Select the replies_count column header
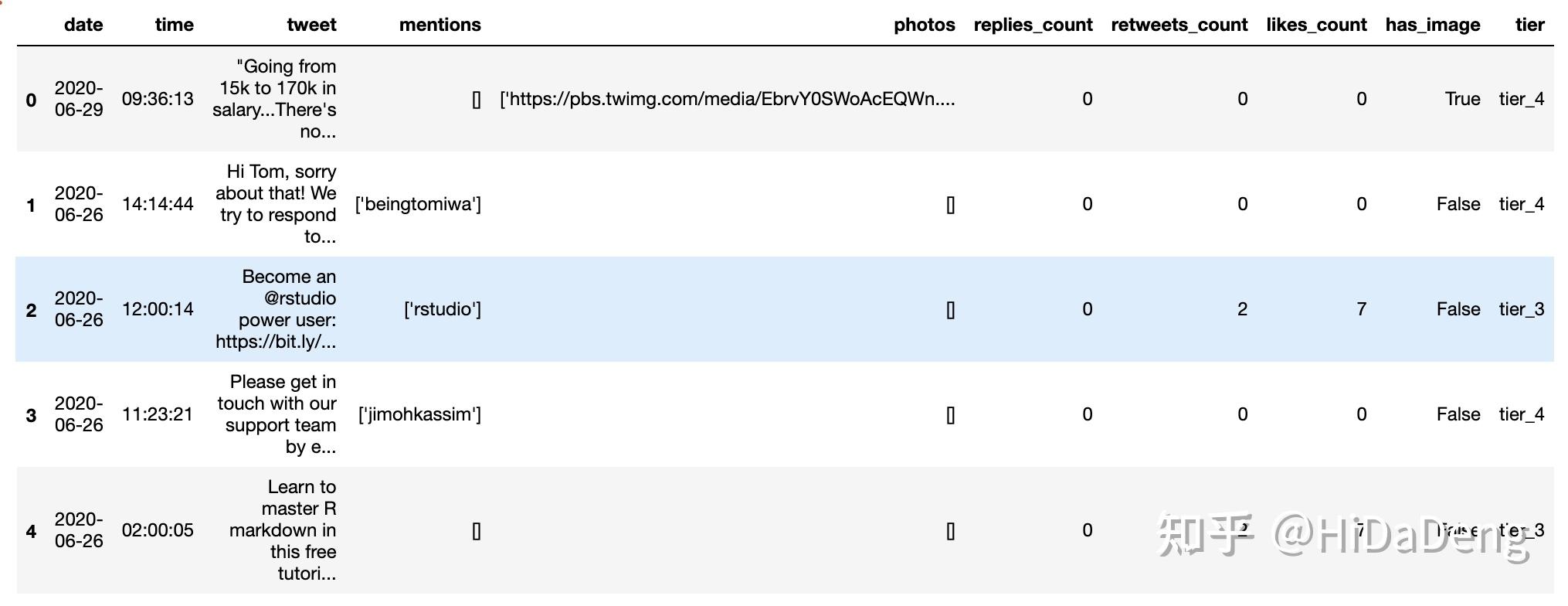This screenshot has height=606, width=1568. [x=1033, y=25]
